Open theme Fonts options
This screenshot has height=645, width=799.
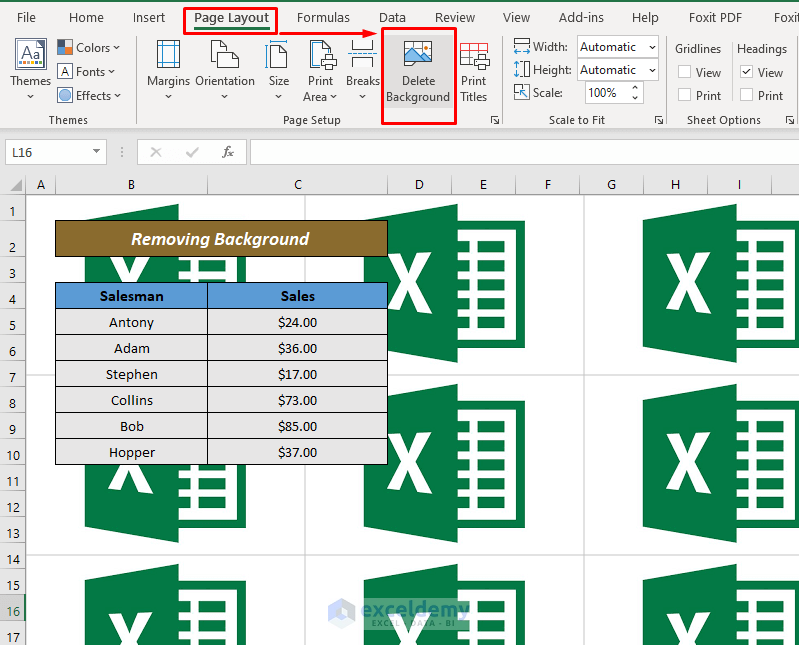(86, 71)
